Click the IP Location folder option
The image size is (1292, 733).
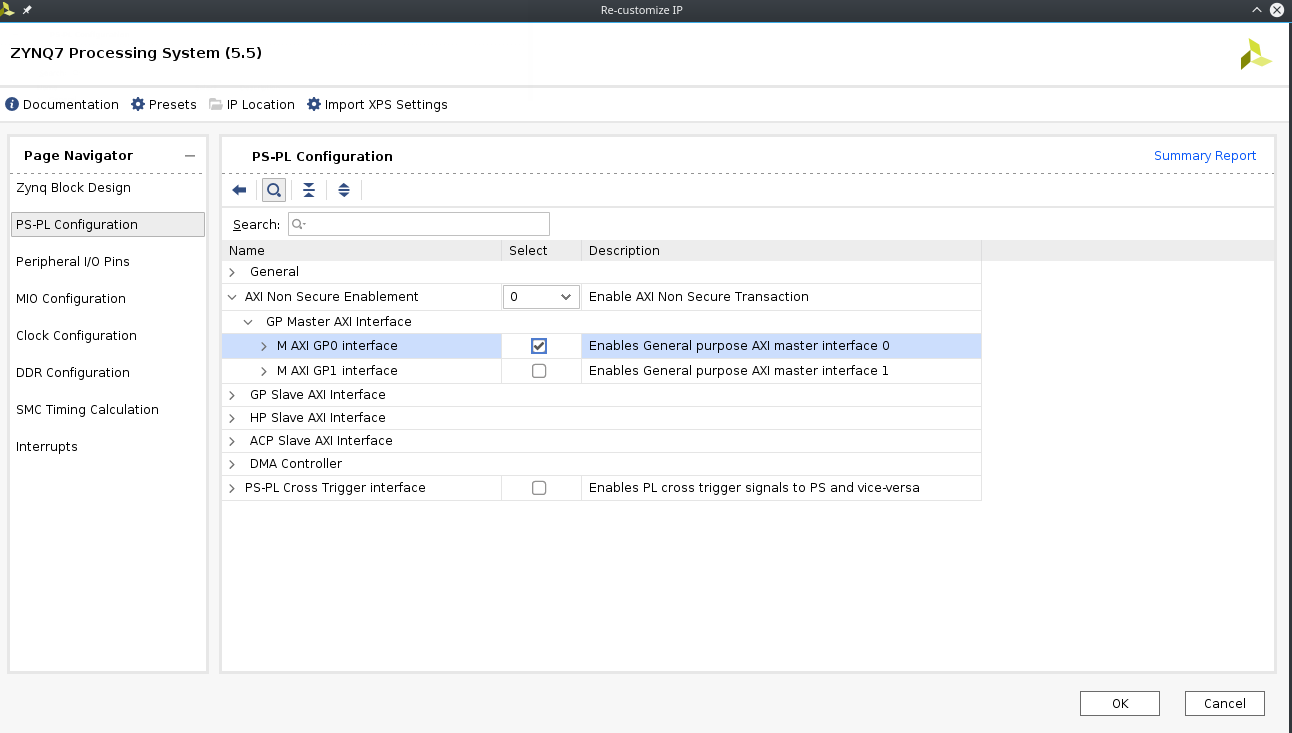coord(252,104)
